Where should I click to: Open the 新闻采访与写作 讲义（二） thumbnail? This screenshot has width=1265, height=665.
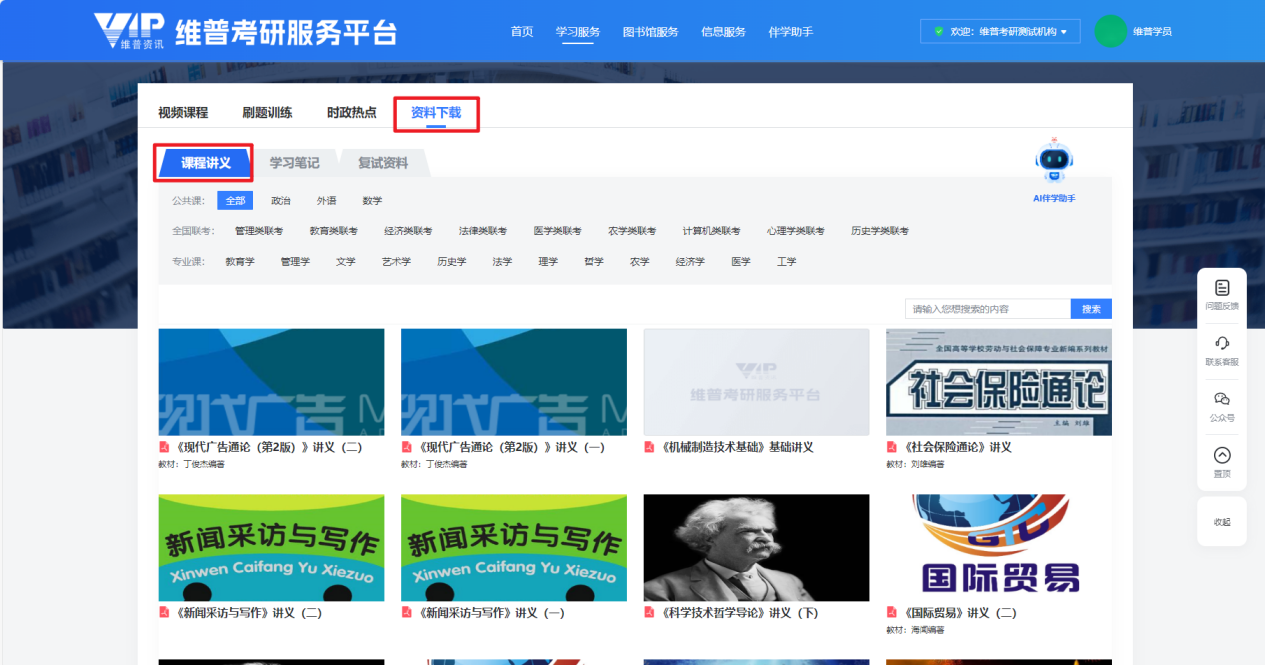click(x=271, y=547)
